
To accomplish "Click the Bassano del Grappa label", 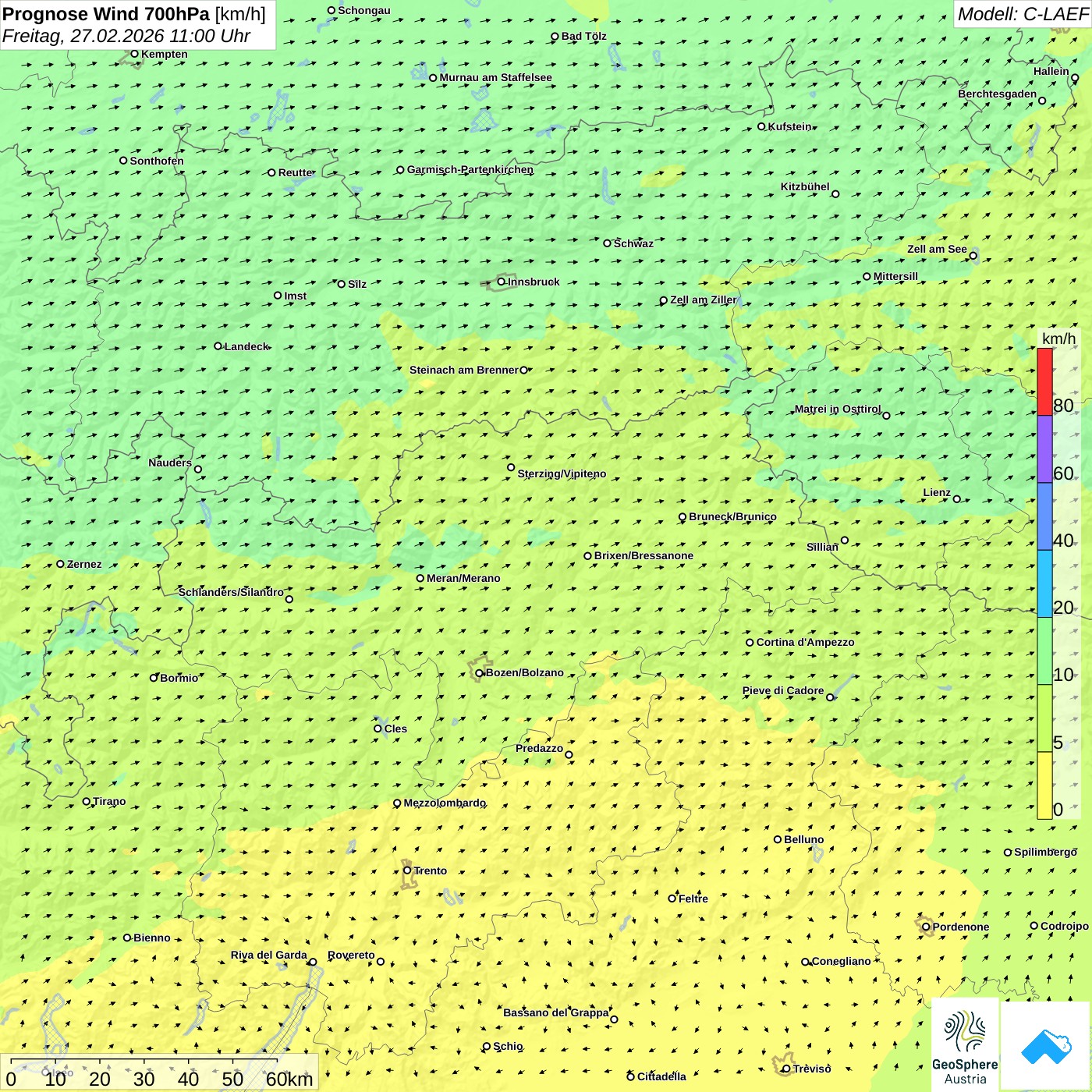I will [555, 1012].
